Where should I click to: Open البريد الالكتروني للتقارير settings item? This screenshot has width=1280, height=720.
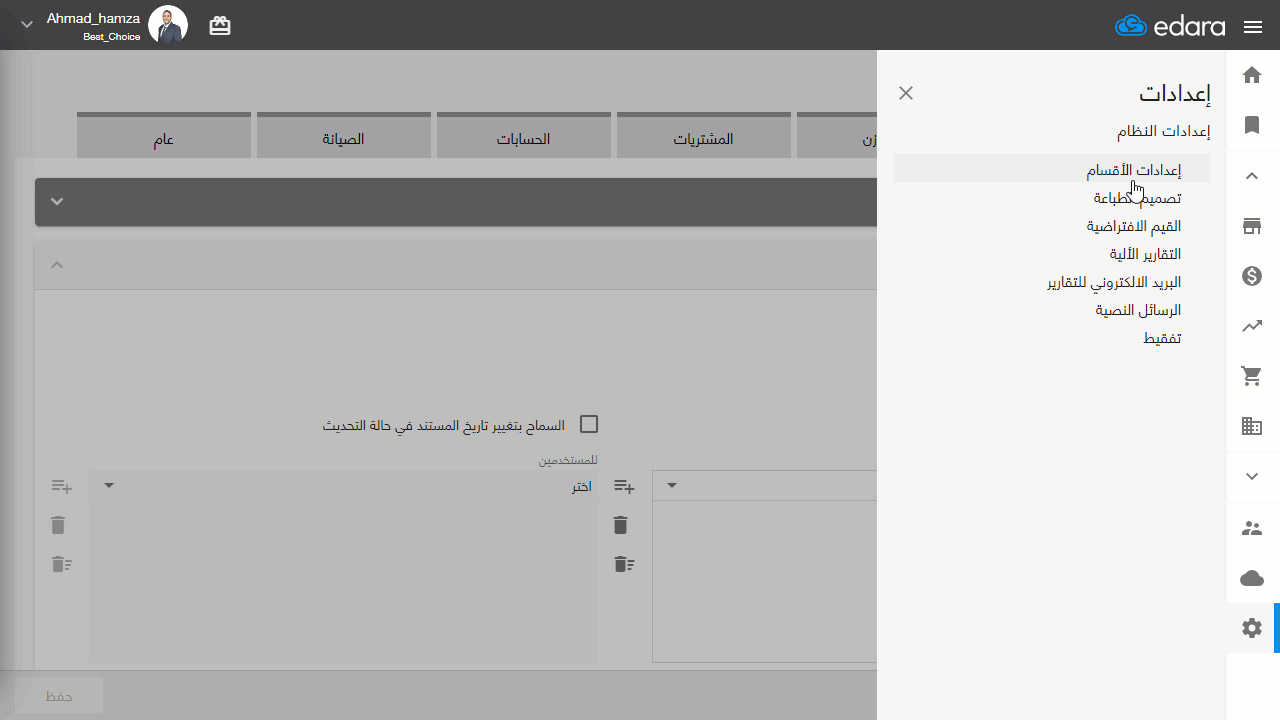pos(1114,282)
